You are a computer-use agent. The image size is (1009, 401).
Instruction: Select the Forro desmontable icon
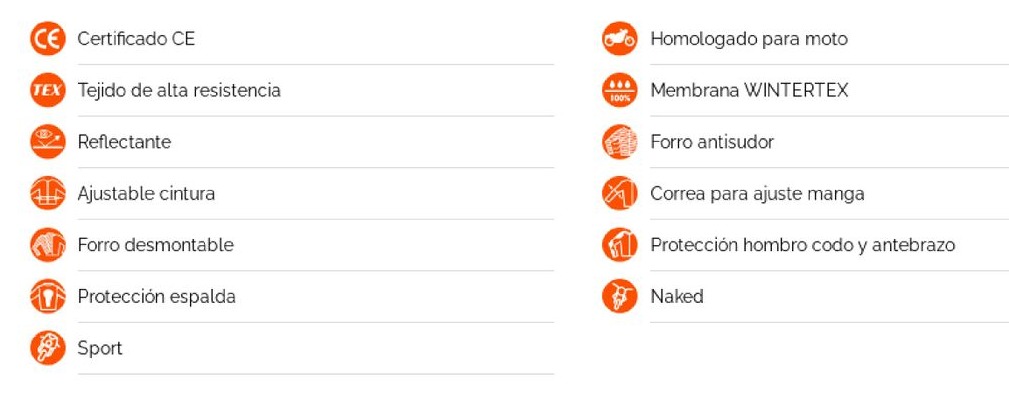click(48, 245)
